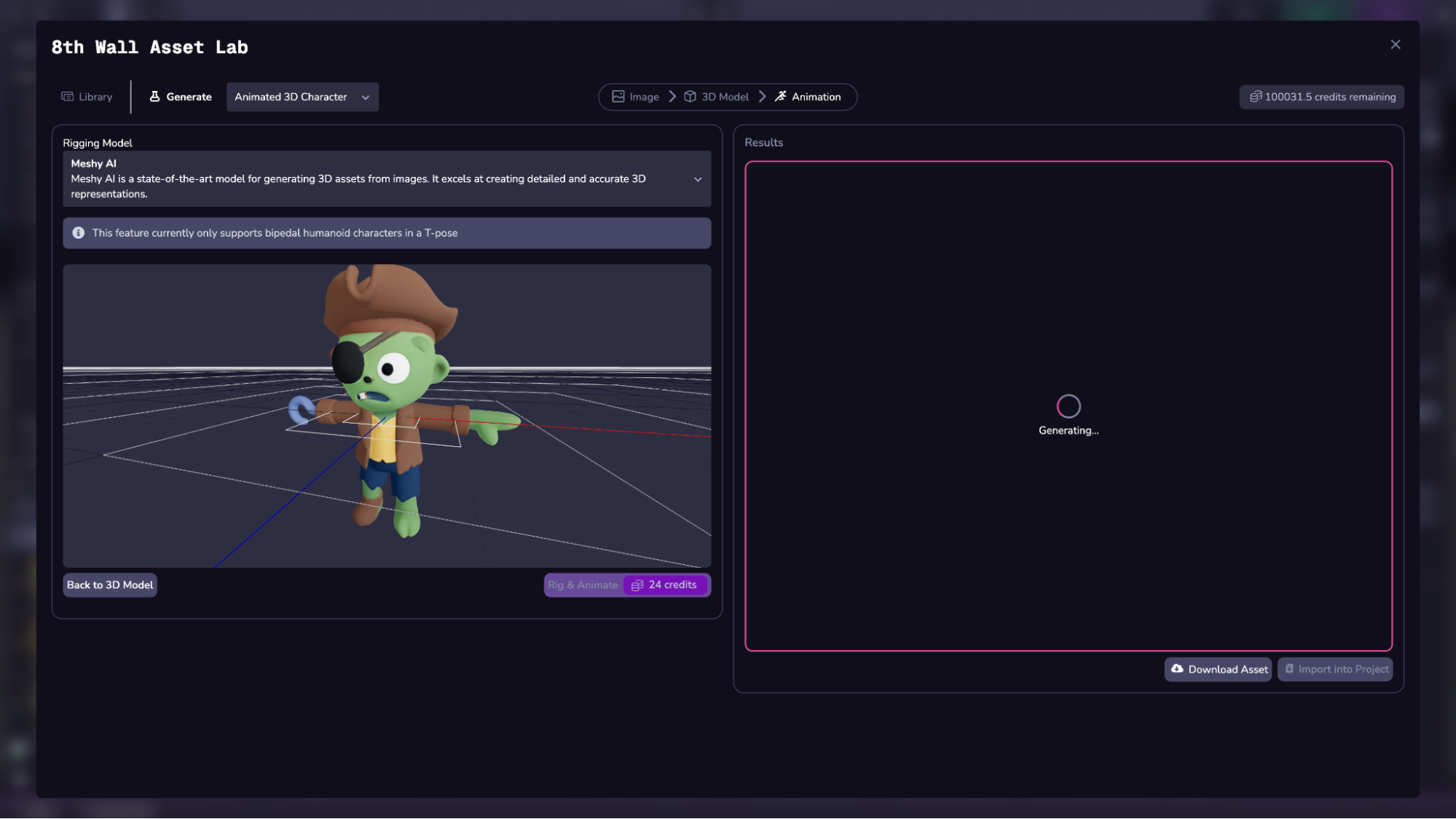This screenshot has height=819, width=1456.
Task: Close the 8th Wall Asset Lab dialog
Action: click(x=1395, y=45)
